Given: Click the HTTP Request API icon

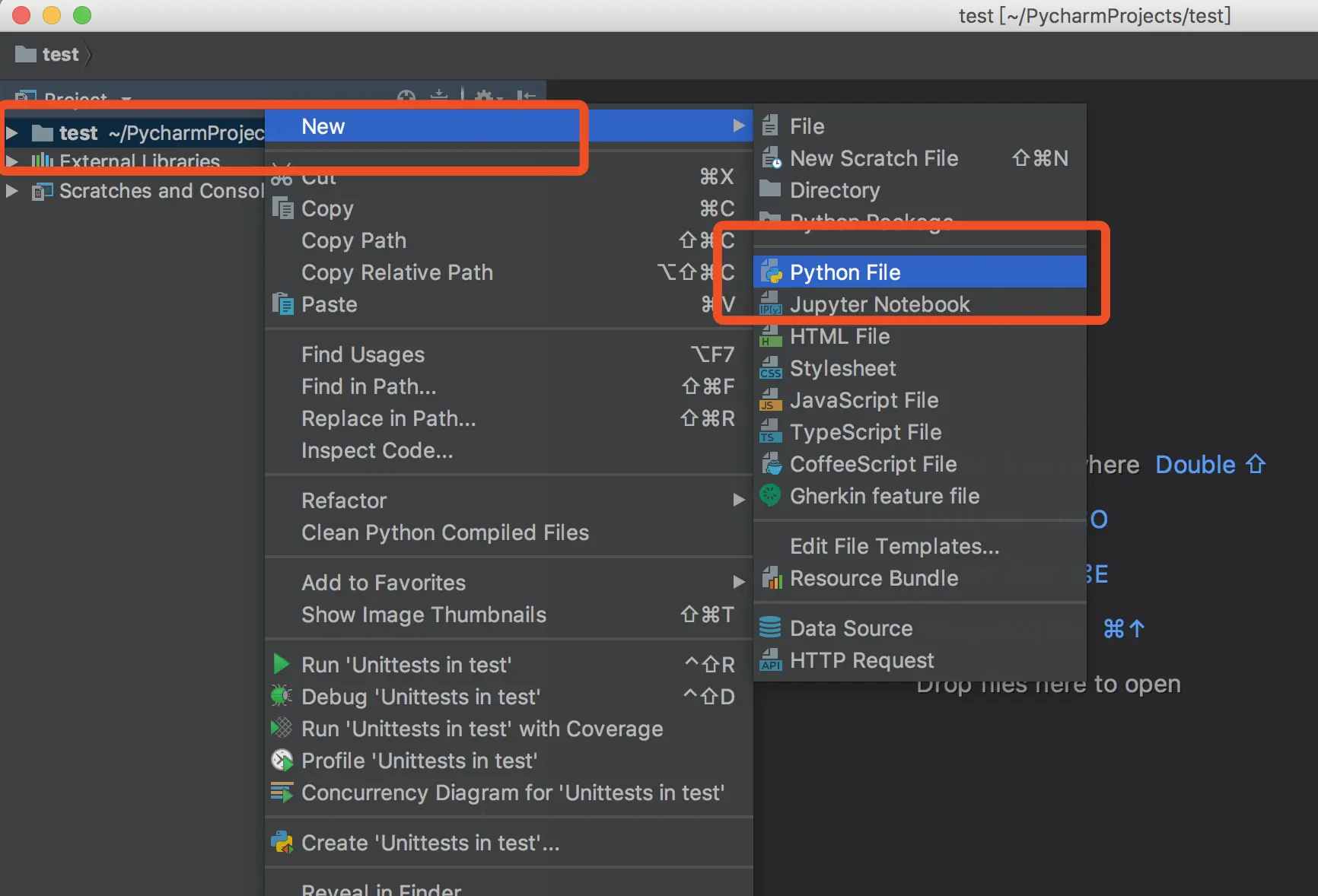Looking at the screenshot, I should click(771, 659).
